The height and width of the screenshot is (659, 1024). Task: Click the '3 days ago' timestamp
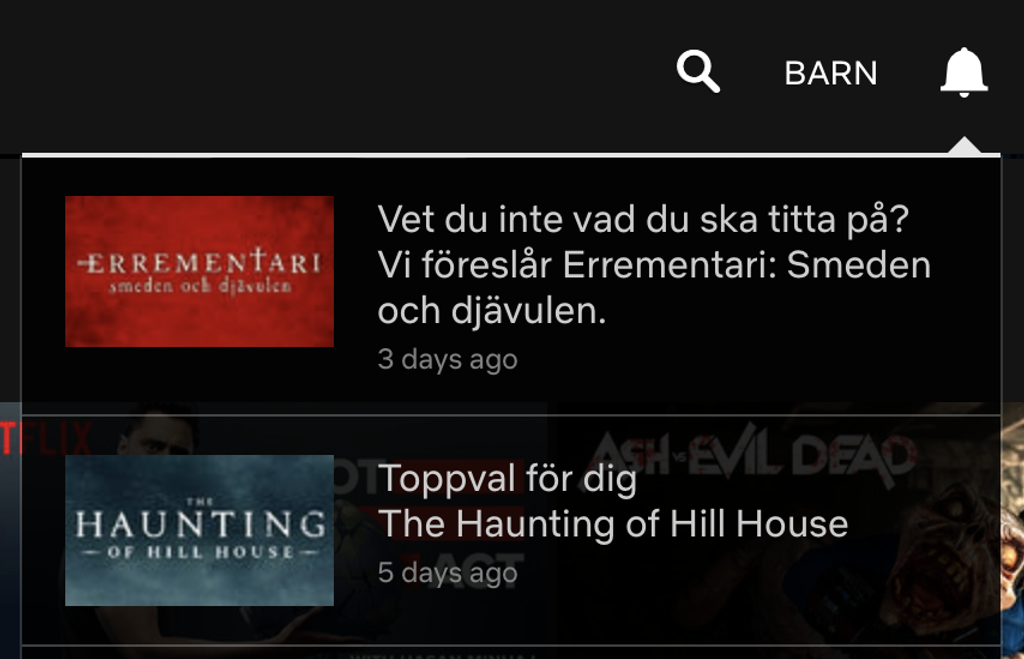coord(447,359)
